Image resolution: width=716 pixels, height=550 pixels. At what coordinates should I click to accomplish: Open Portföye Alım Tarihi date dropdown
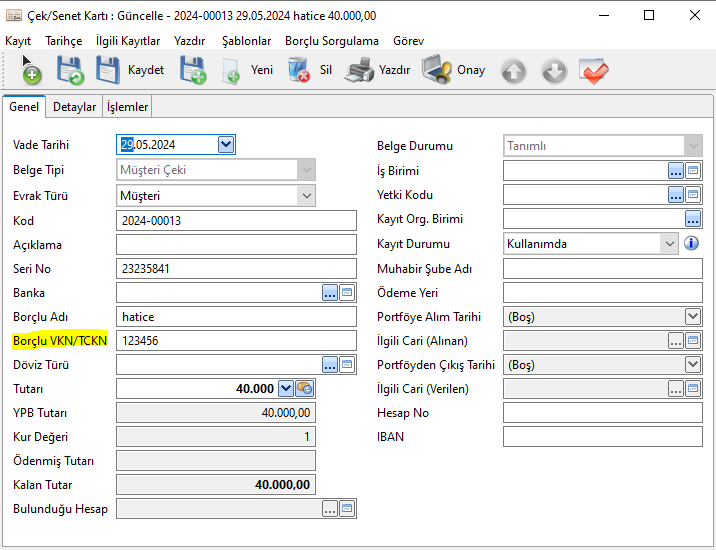tap(692, 316)
